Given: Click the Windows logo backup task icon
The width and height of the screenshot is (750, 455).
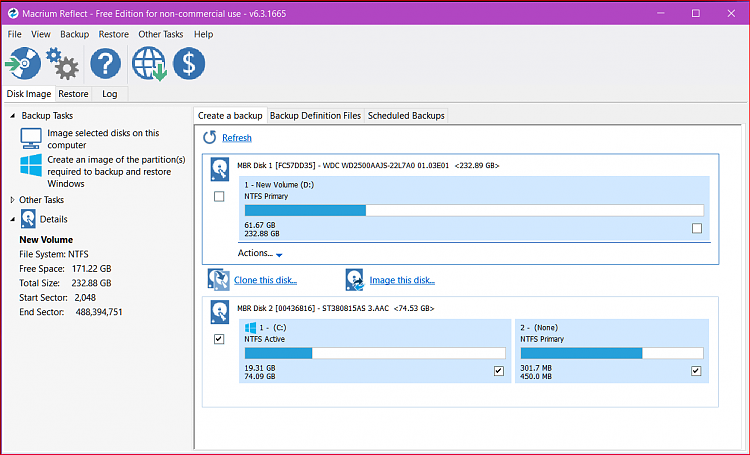Looking at the screenshot, I should point(31,165).
